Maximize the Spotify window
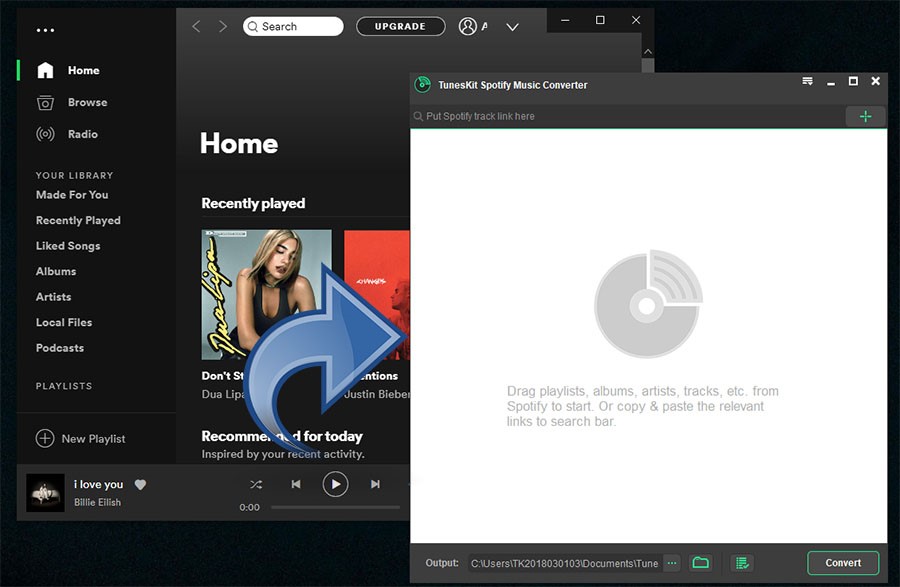 600,20
